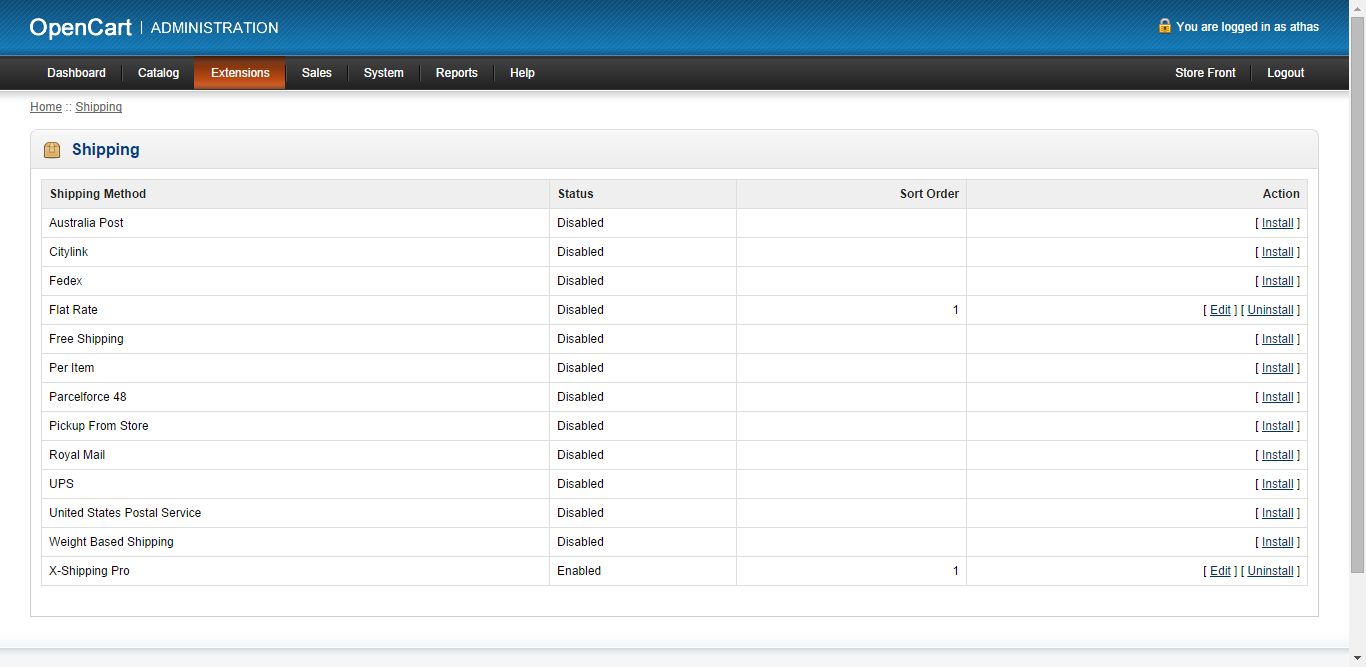Select the Australia Post row name

[86, 223]
